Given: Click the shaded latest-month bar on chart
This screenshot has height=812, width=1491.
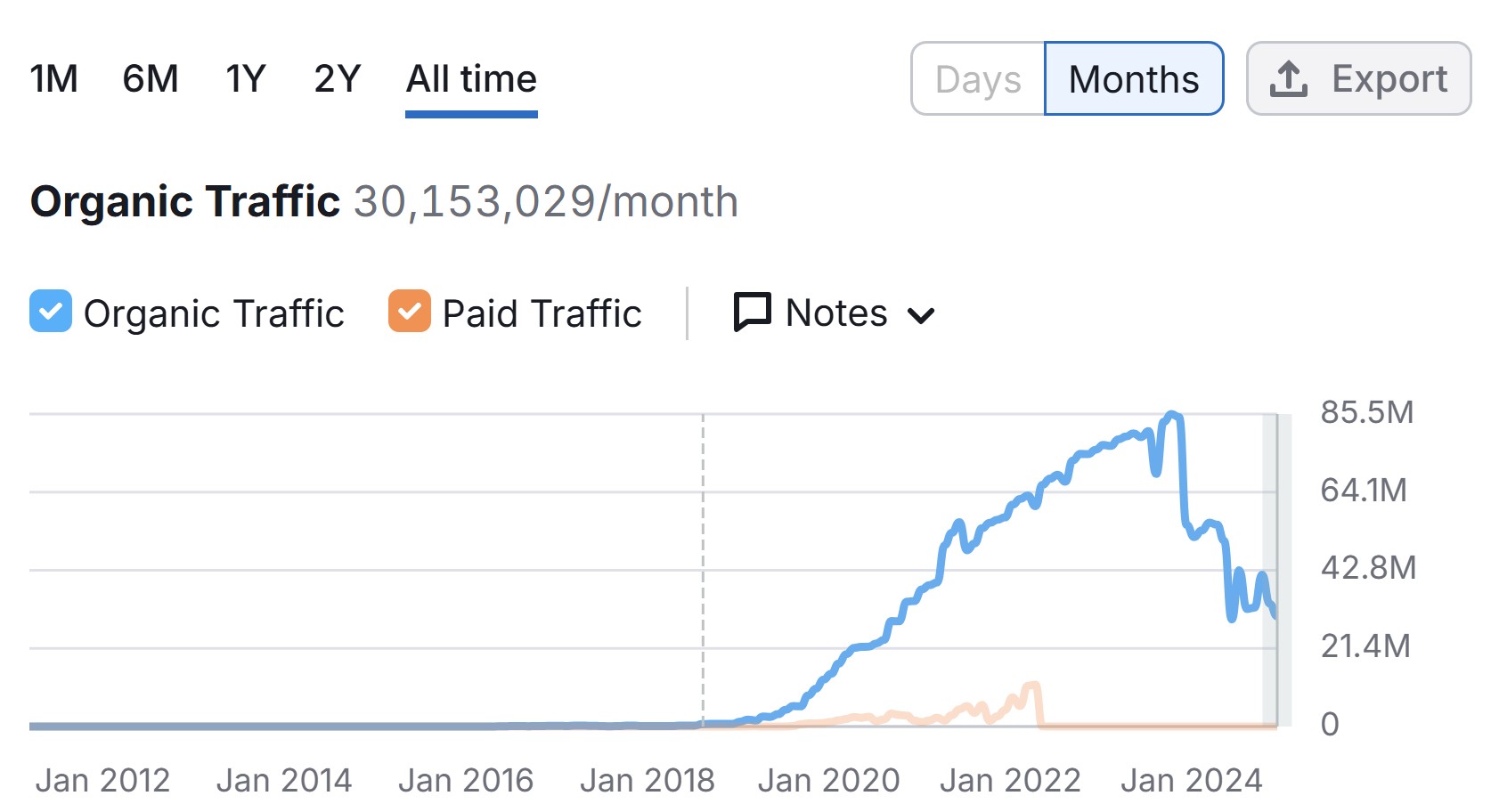Looking at the screenshot, I should point(1271,570).
